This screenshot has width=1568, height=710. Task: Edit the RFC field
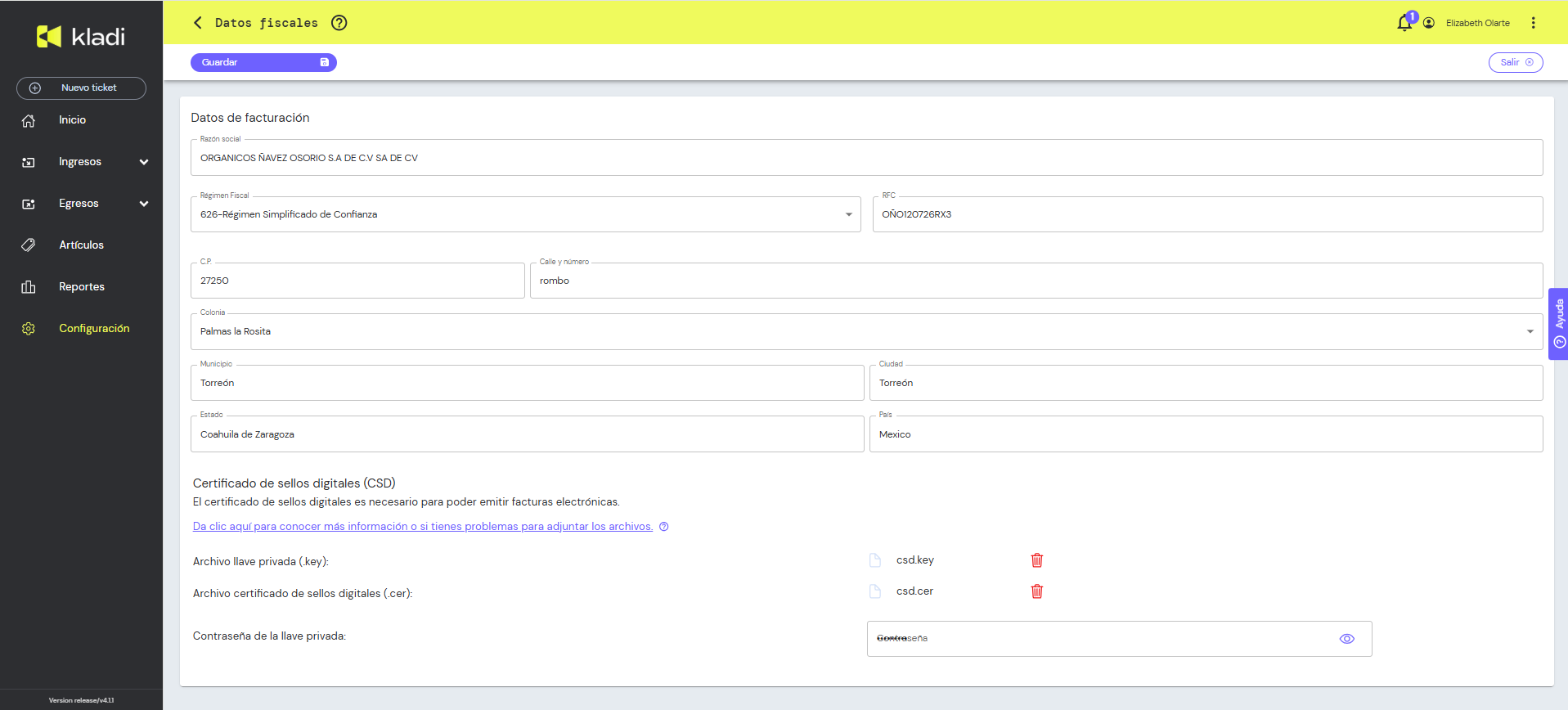(1207, 214)
